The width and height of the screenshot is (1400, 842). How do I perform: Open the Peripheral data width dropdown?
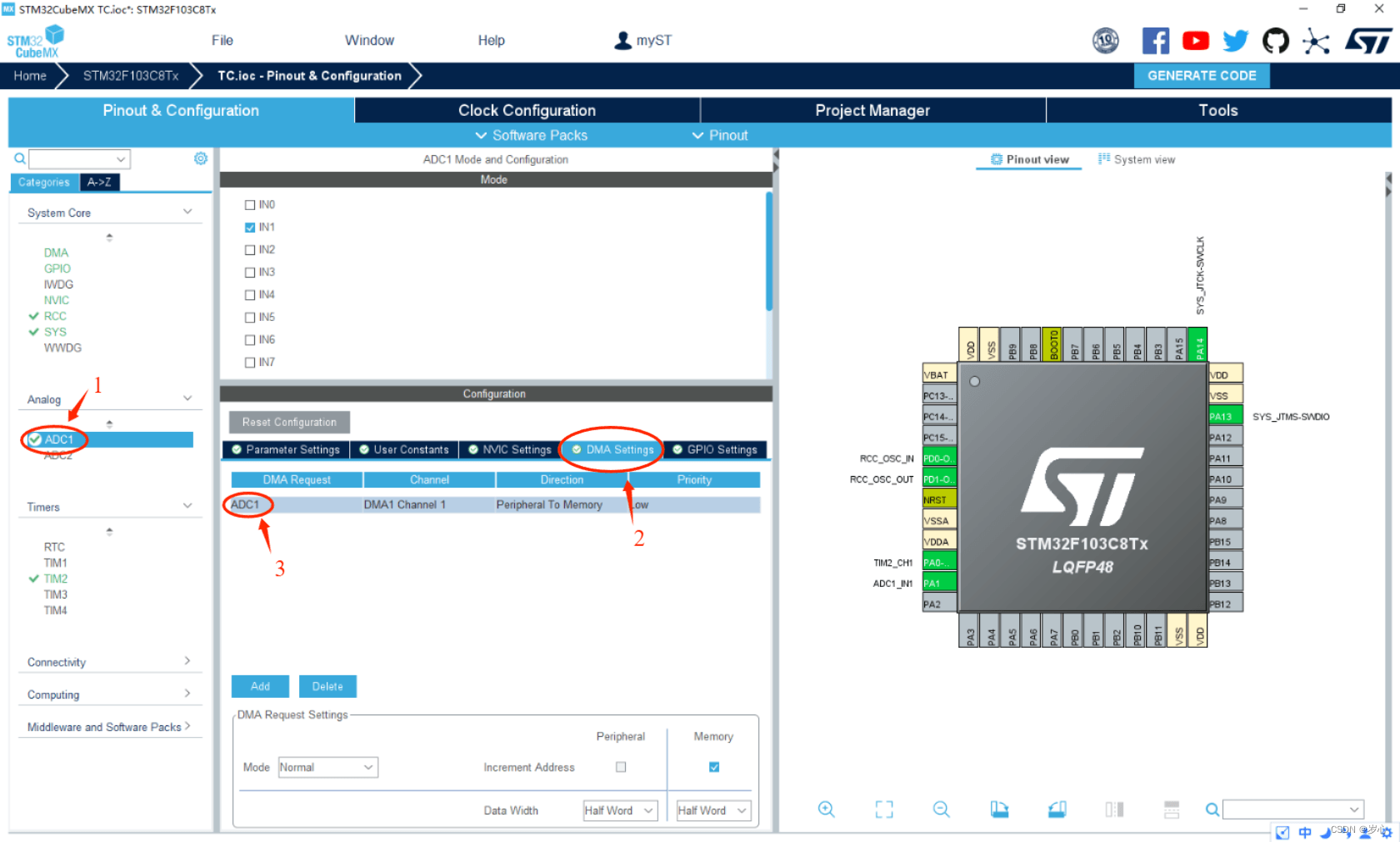[x=621, y=810]
